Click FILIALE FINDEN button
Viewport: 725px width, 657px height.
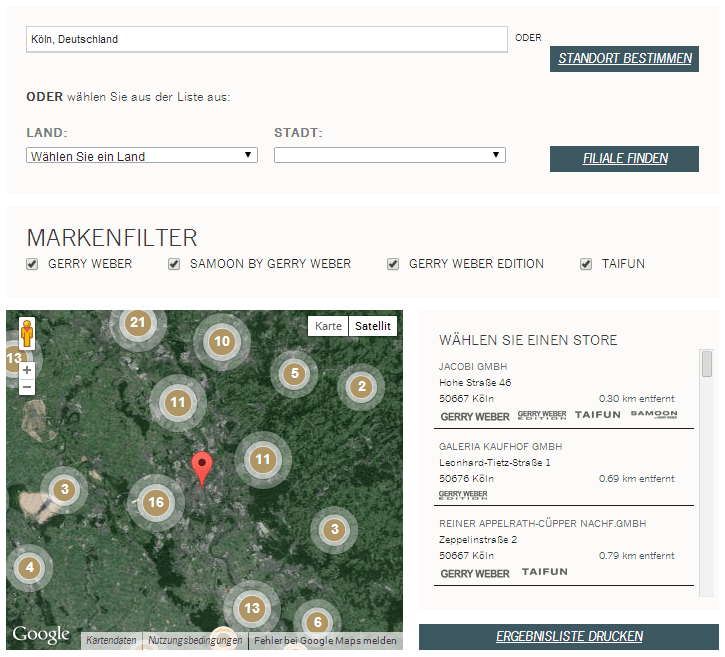pos(624,159)
